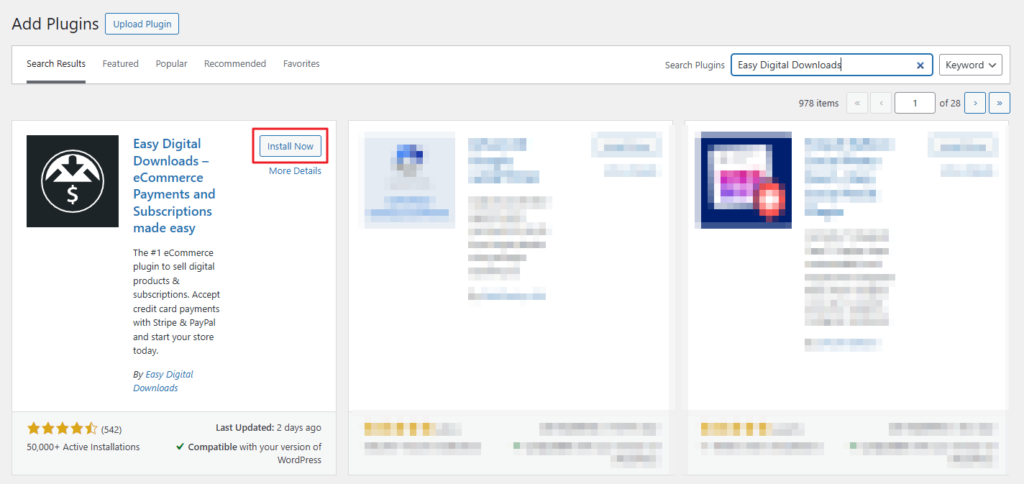Click the (542) ratings count
The image size is (1024, 484).
click(x=112, y=430)
